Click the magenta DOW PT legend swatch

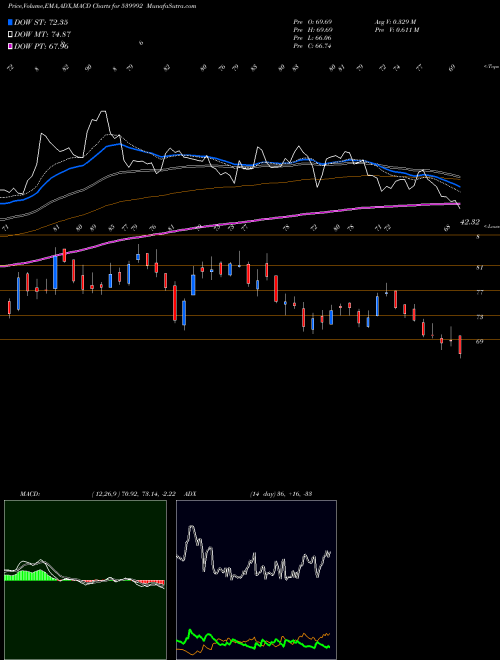pyautogui.click(x=10, y=46)
